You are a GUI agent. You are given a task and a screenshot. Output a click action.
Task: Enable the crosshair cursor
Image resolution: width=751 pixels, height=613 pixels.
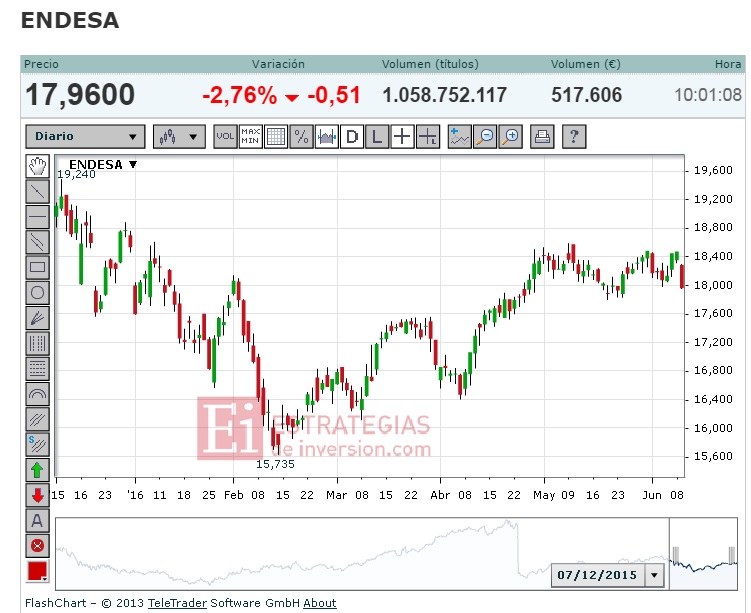[x=402, y=136]
